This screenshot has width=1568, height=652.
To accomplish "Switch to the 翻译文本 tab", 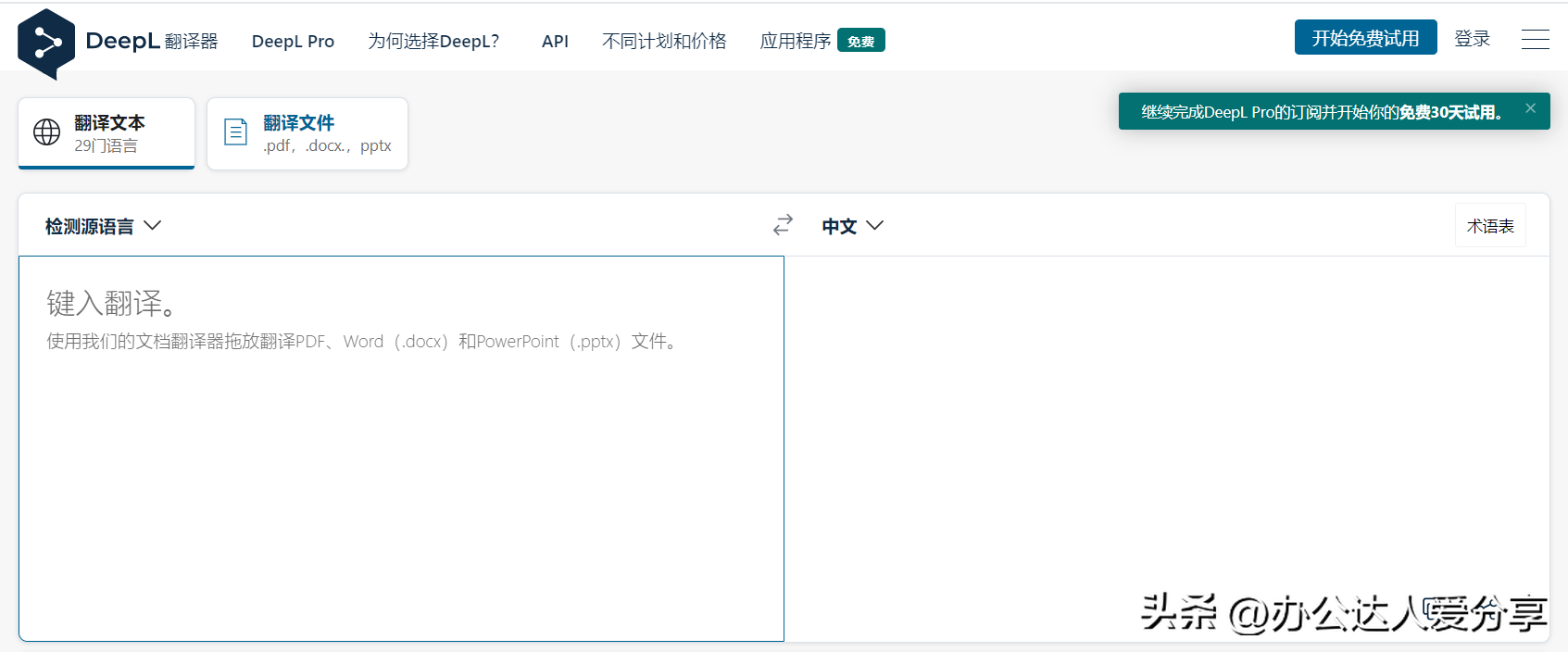I will pos(107,133).
